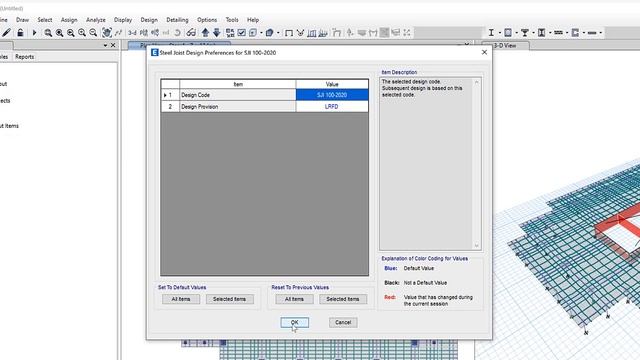Viewport: 640px width, 360px height.
Task: Open the Select menu
Action: [x=45, y=20]
